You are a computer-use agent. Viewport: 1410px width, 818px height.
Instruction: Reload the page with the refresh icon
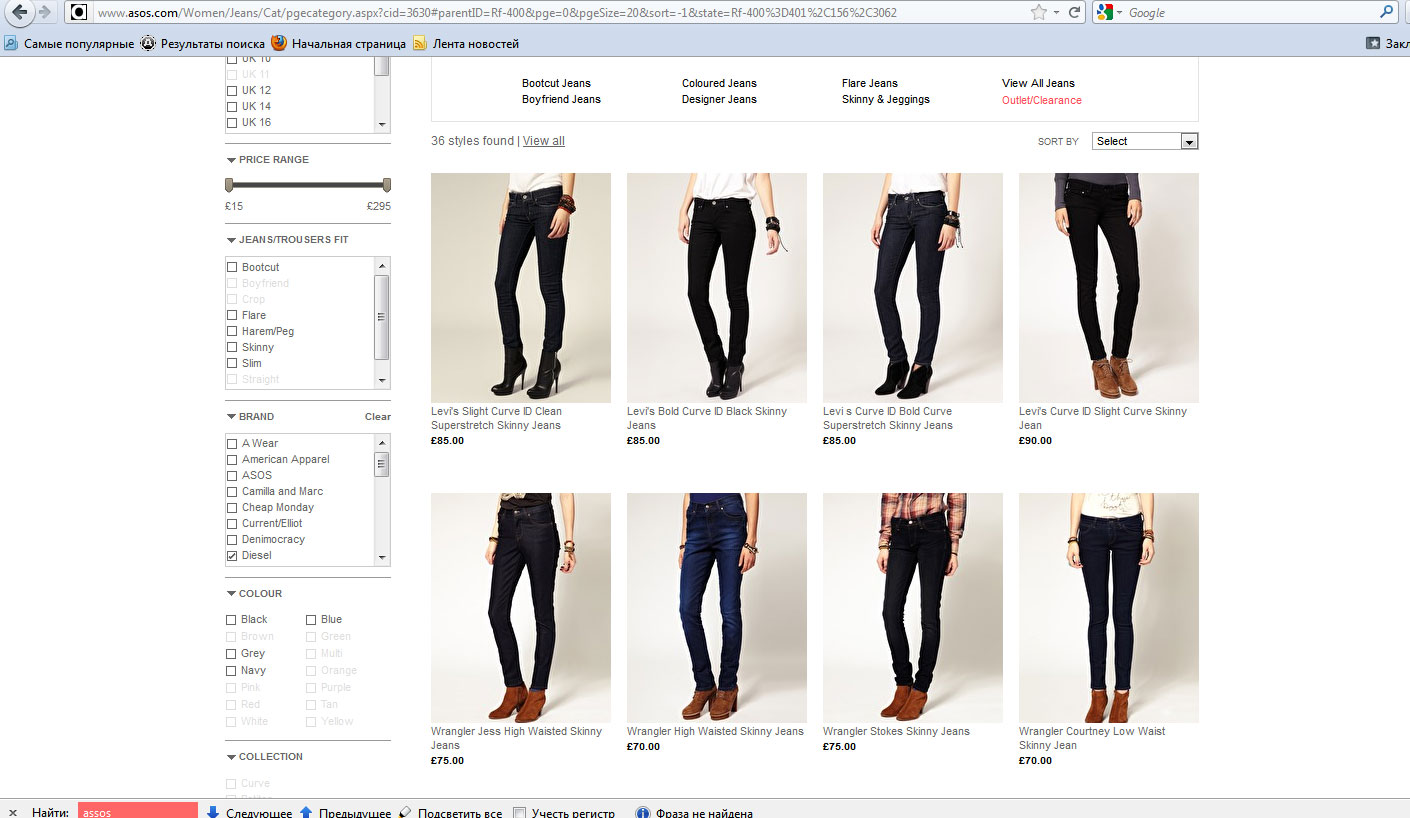pyautogui.click(x=1075, y=13)
